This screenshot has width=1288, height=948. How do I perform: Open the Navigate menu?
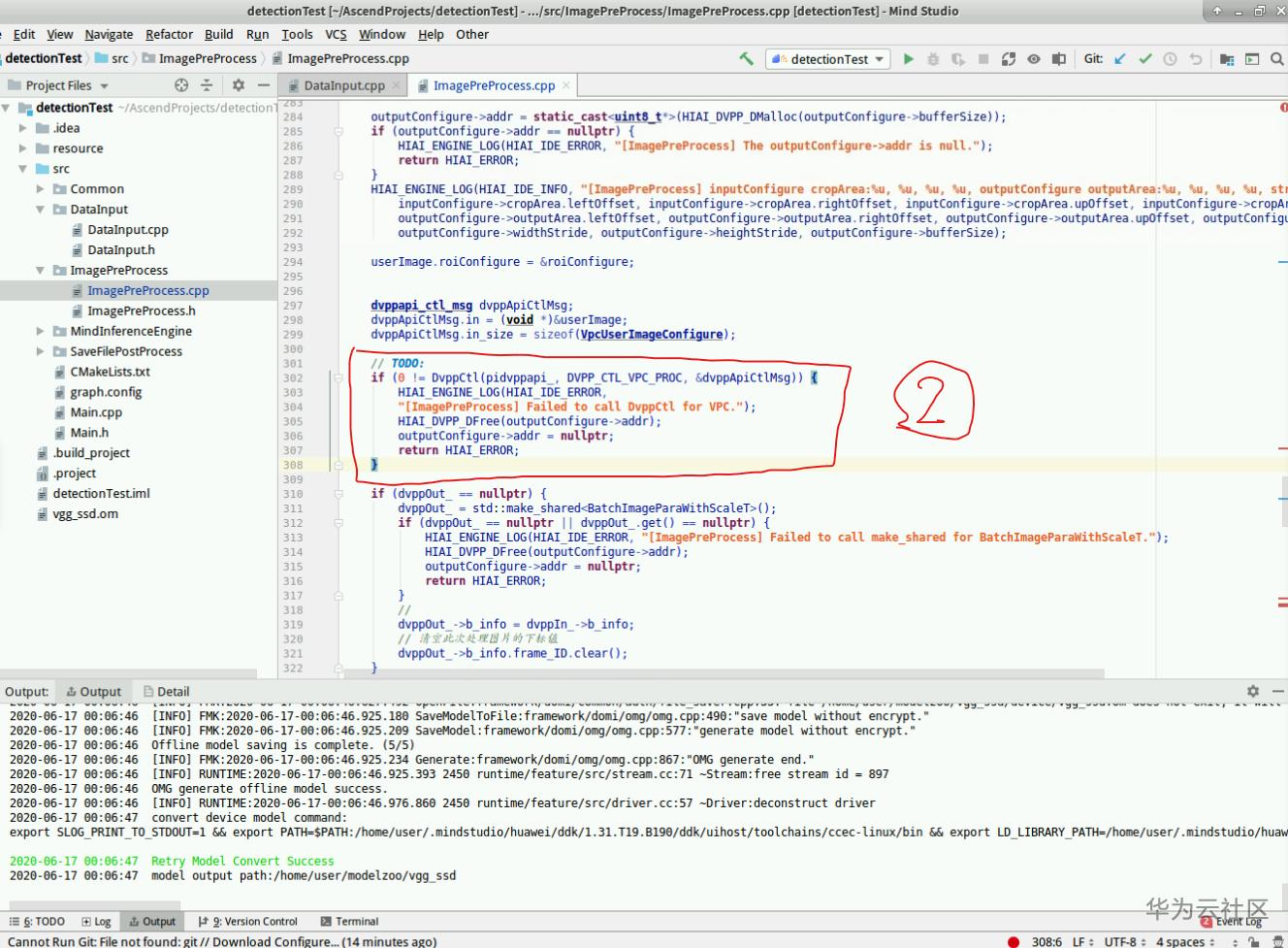click(x=109, y=34)
